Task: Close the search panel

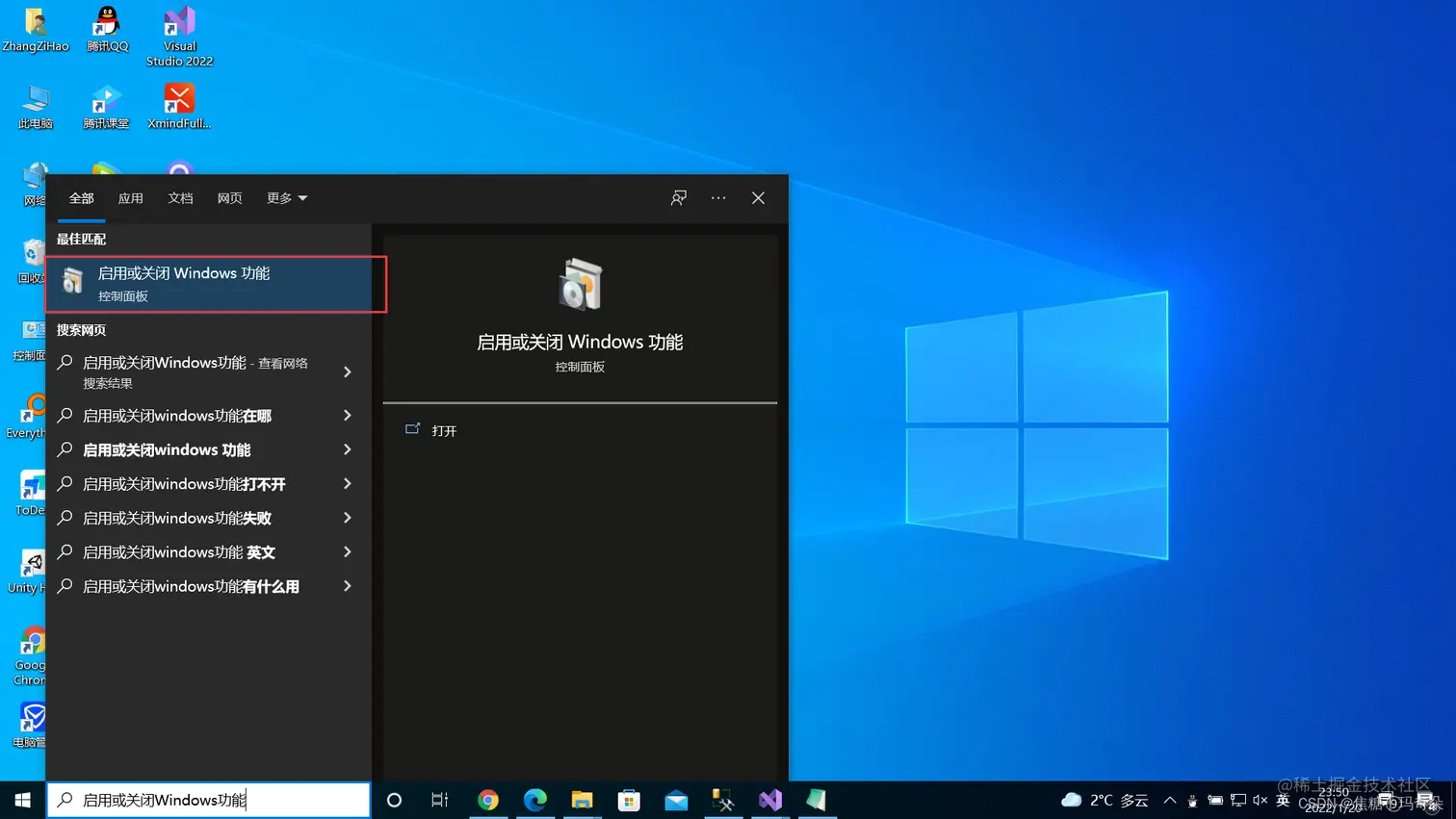Action: click(x=759, y=197)
